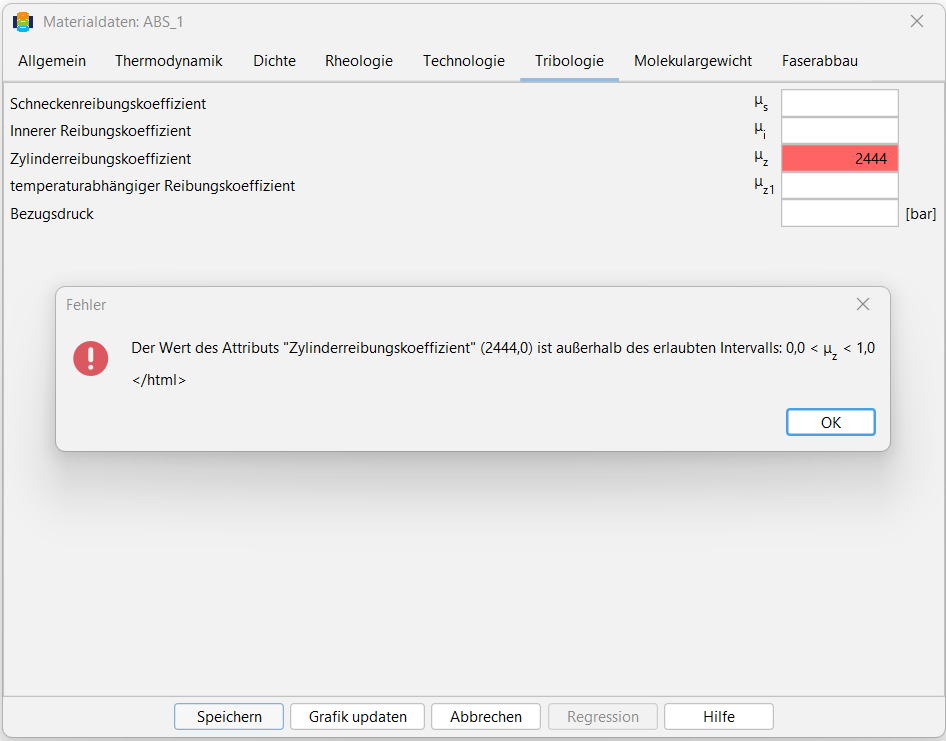Click the red Zylinderreibungskoeffizient field with 2444
946x741 pixels.
click(x=839, y=159)
